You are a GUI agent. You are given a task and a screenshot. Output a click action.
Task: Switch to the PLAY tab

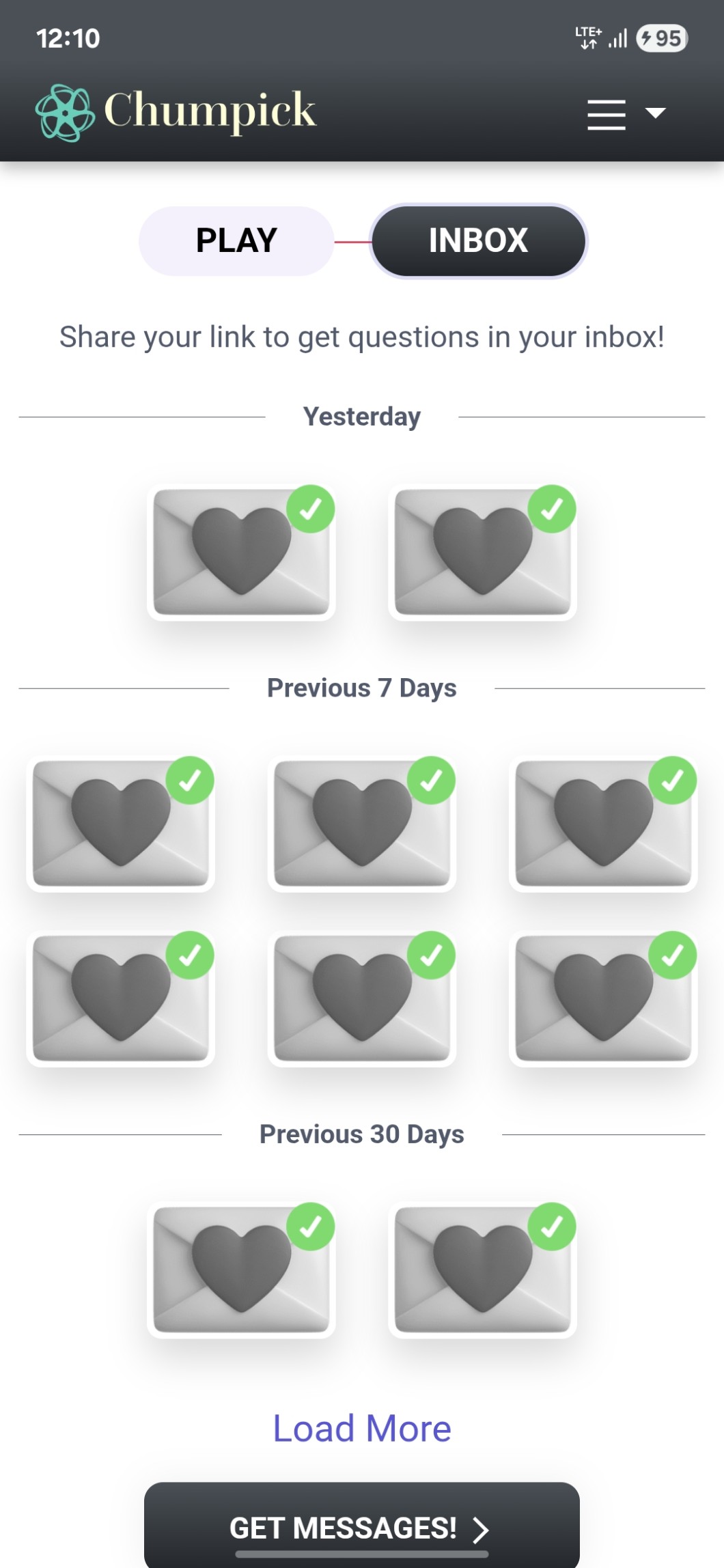236,241
